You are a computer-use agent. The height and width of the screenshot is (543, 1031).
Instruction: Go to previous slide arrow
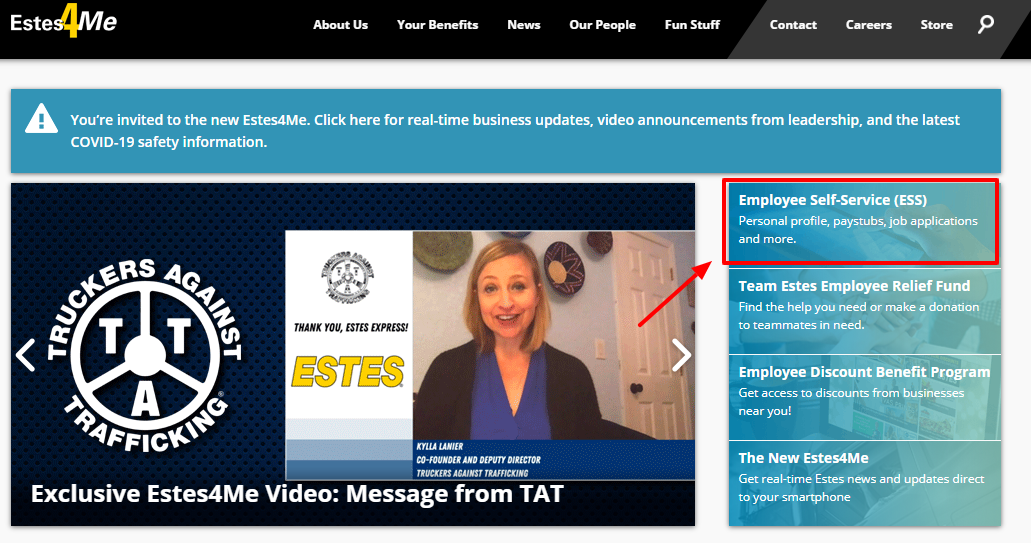(x=27, y=354)
